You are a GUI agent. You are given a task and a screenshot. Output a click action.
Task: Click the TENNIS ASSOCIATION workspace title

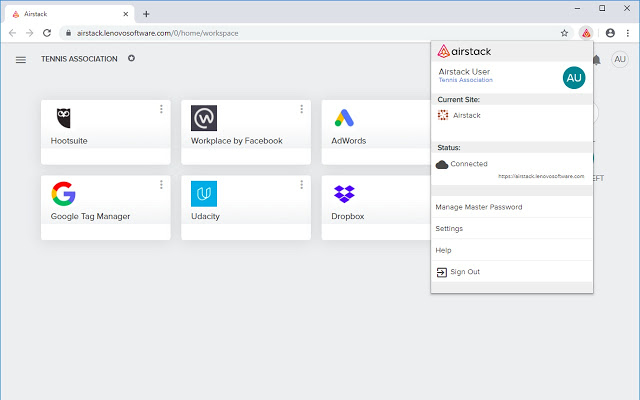pyautogui.click(x=79, y=59)
